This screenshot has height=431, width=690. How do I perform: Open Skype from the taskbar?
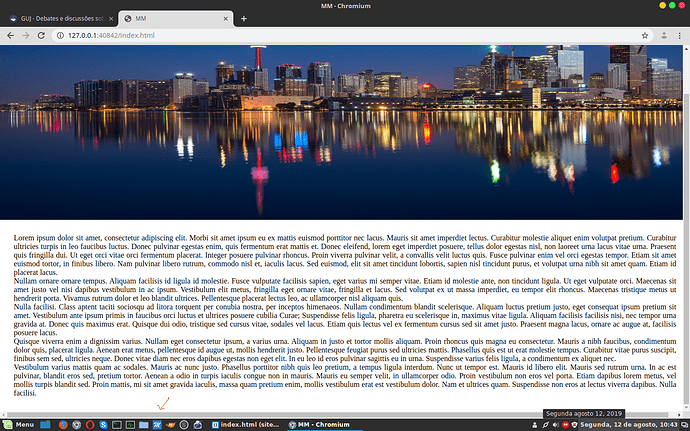click(103, 425)
